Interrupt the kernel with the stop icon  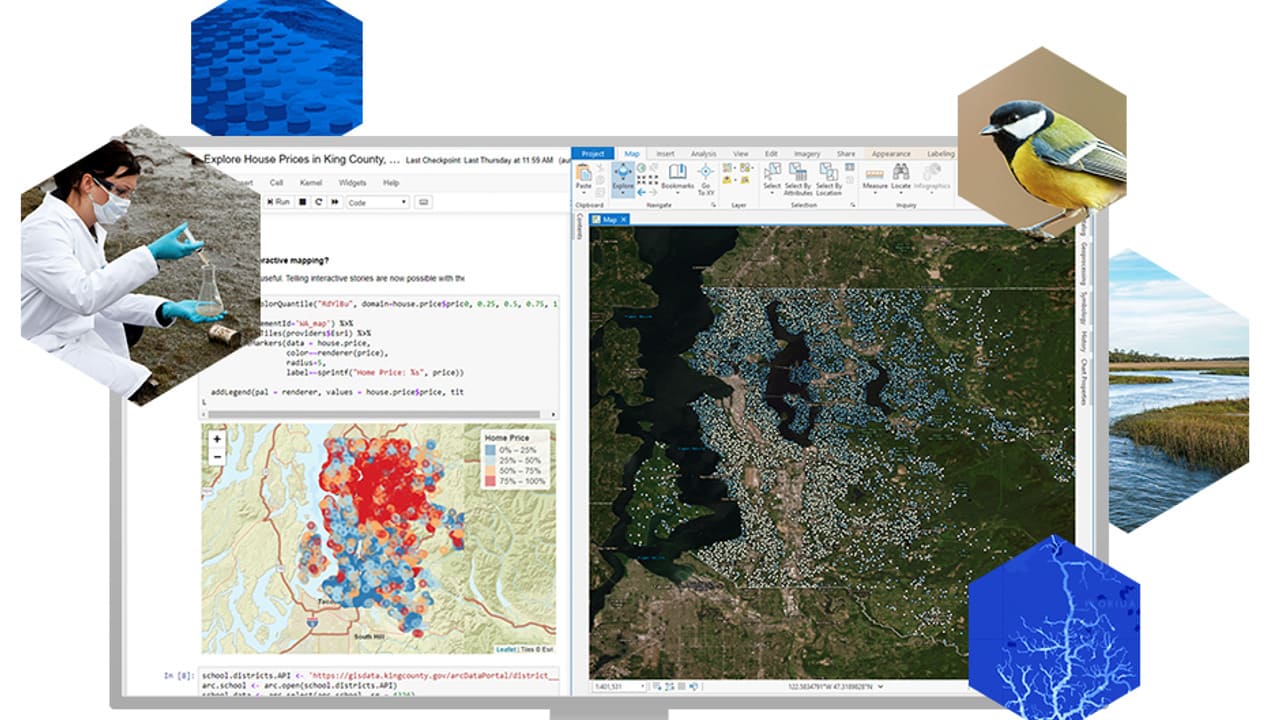pos(302,201)
